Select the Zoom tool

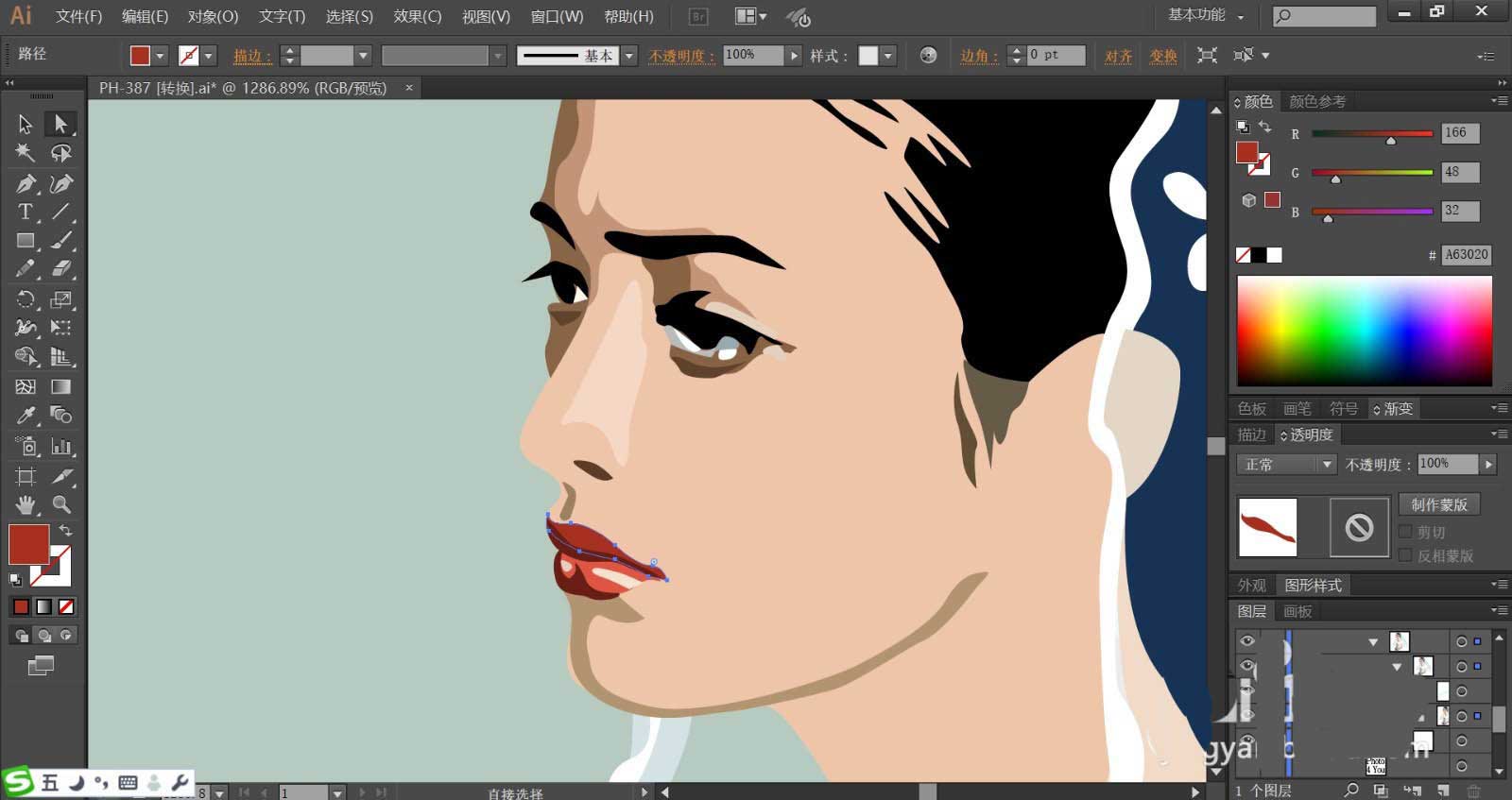pyautogui.click(x=61, y=504)
